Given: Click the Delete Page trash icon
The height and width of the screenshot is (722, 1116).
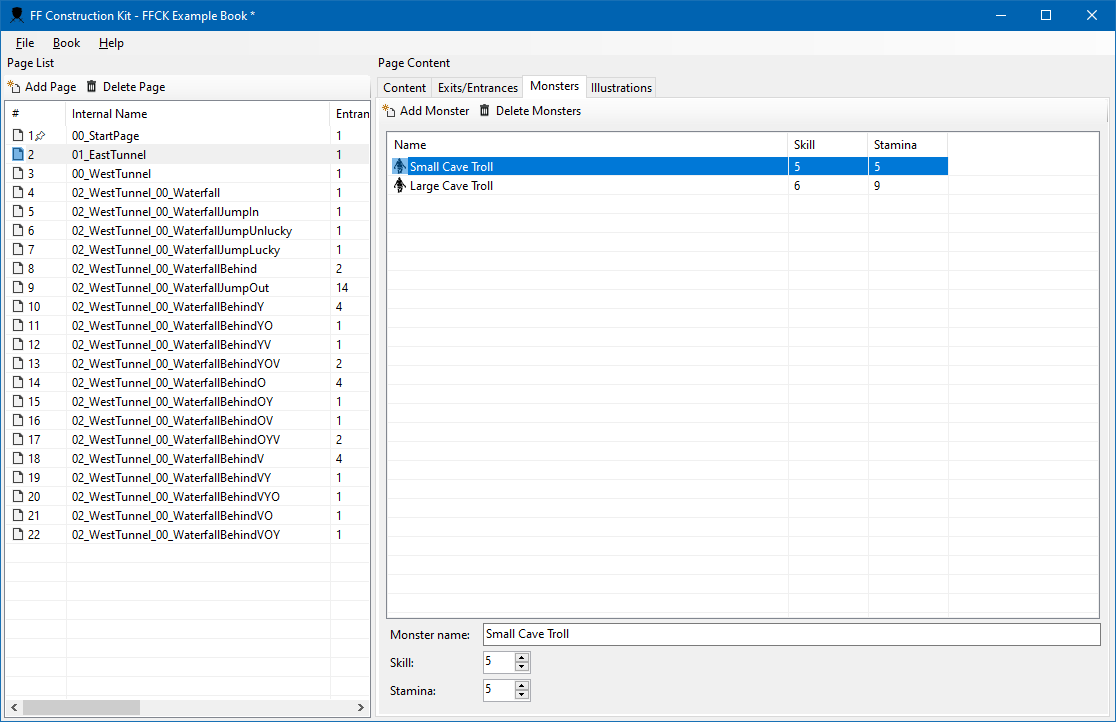Looking at the screenshot, I should coord(92,87).
